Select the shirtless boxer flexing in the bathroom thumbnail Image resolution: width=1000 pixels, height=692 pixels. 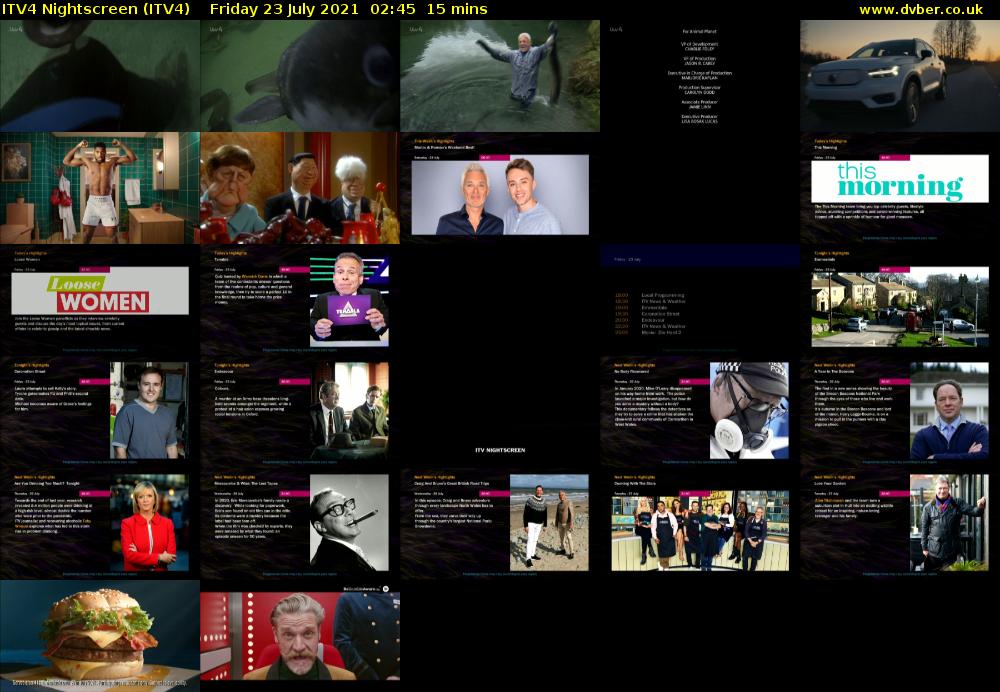coord(99,188)
